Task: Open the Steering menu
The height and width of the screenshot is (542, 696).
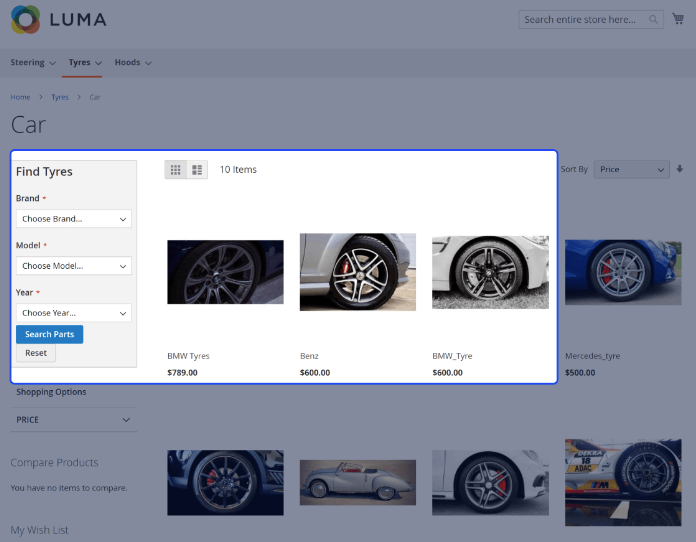Action: pos(33,63)
